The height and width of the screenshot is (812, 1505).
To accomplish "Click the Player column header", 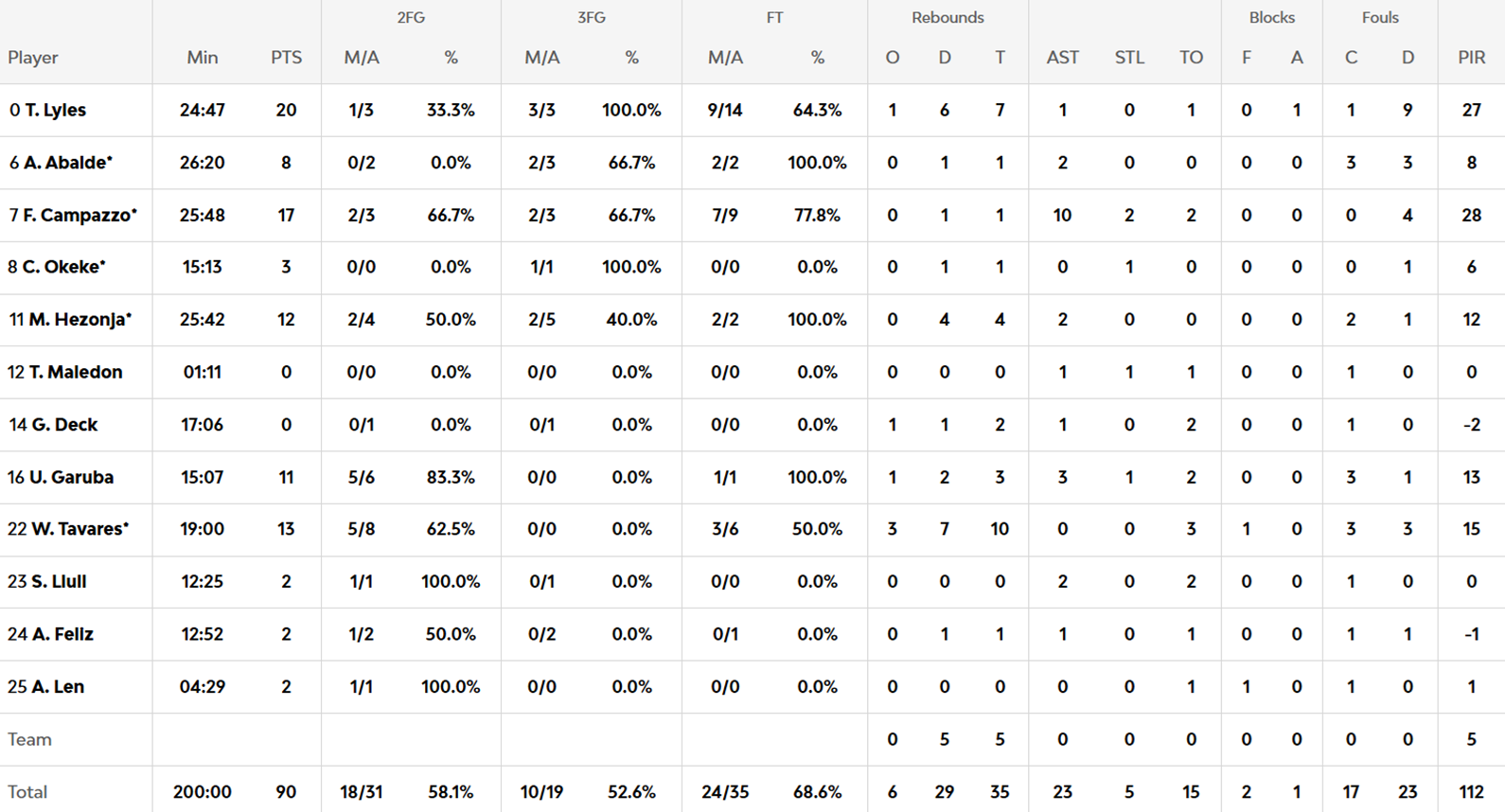I will point(33,58).
